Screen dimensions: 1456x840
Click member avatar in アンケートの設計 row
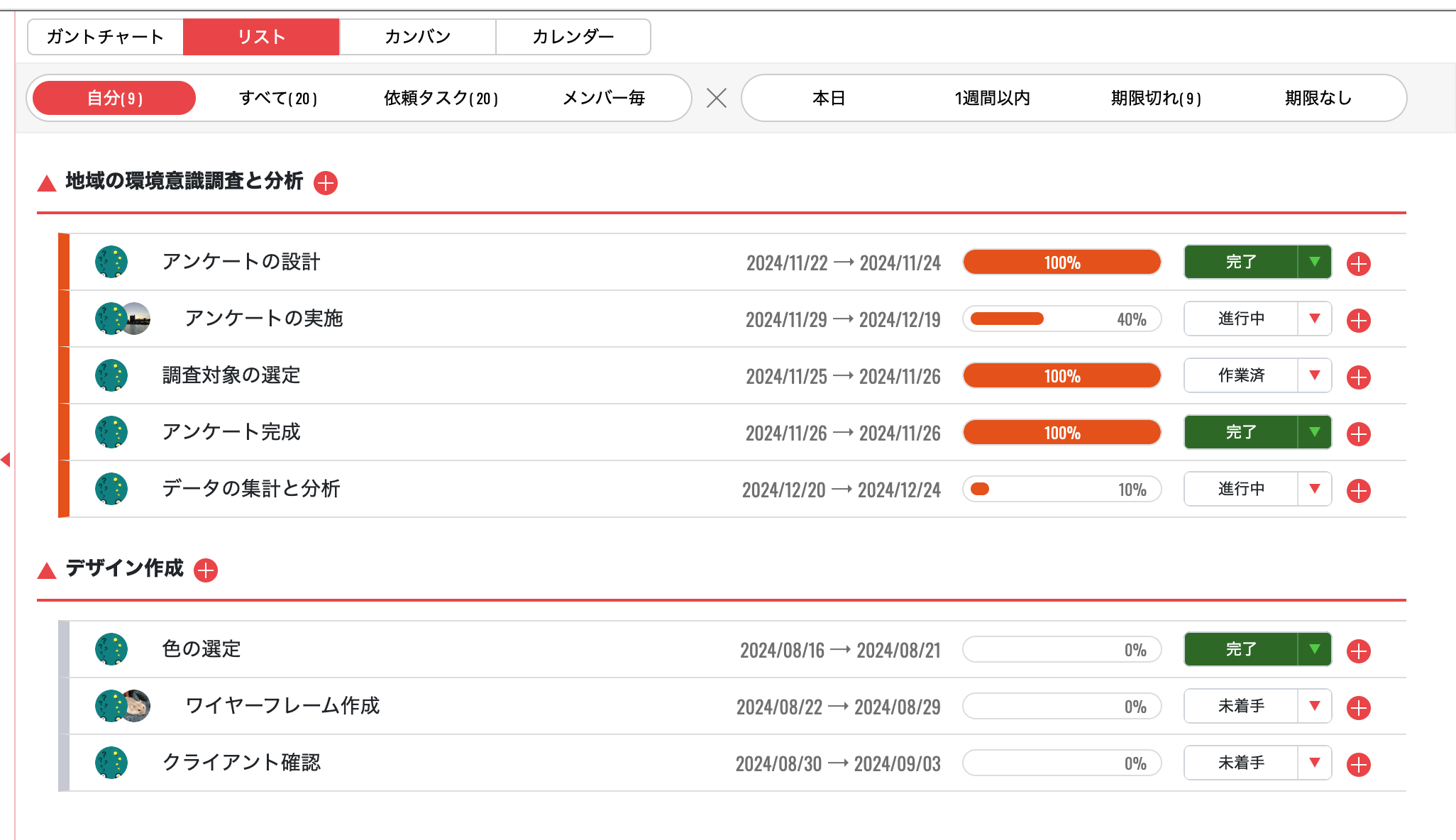coord(111,262)
